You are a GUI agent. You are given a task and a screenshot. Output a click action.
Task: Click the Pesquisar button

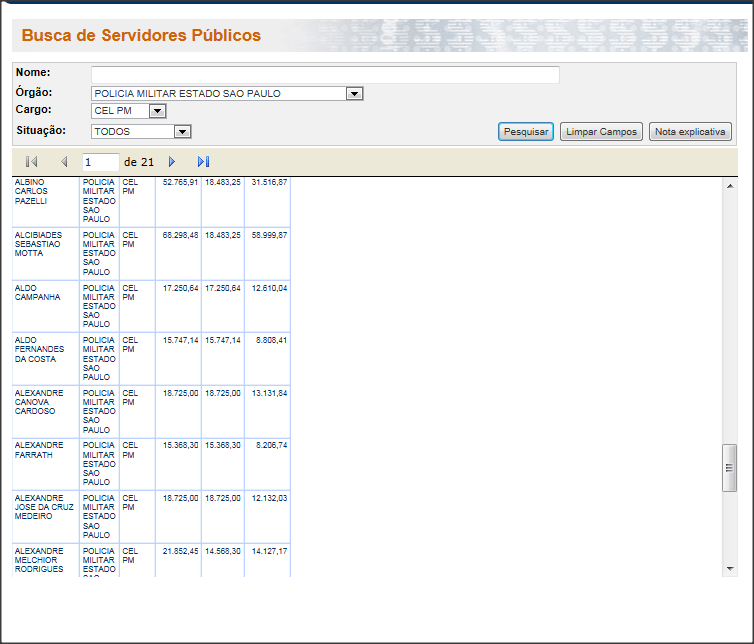click(x=525, y=132)
